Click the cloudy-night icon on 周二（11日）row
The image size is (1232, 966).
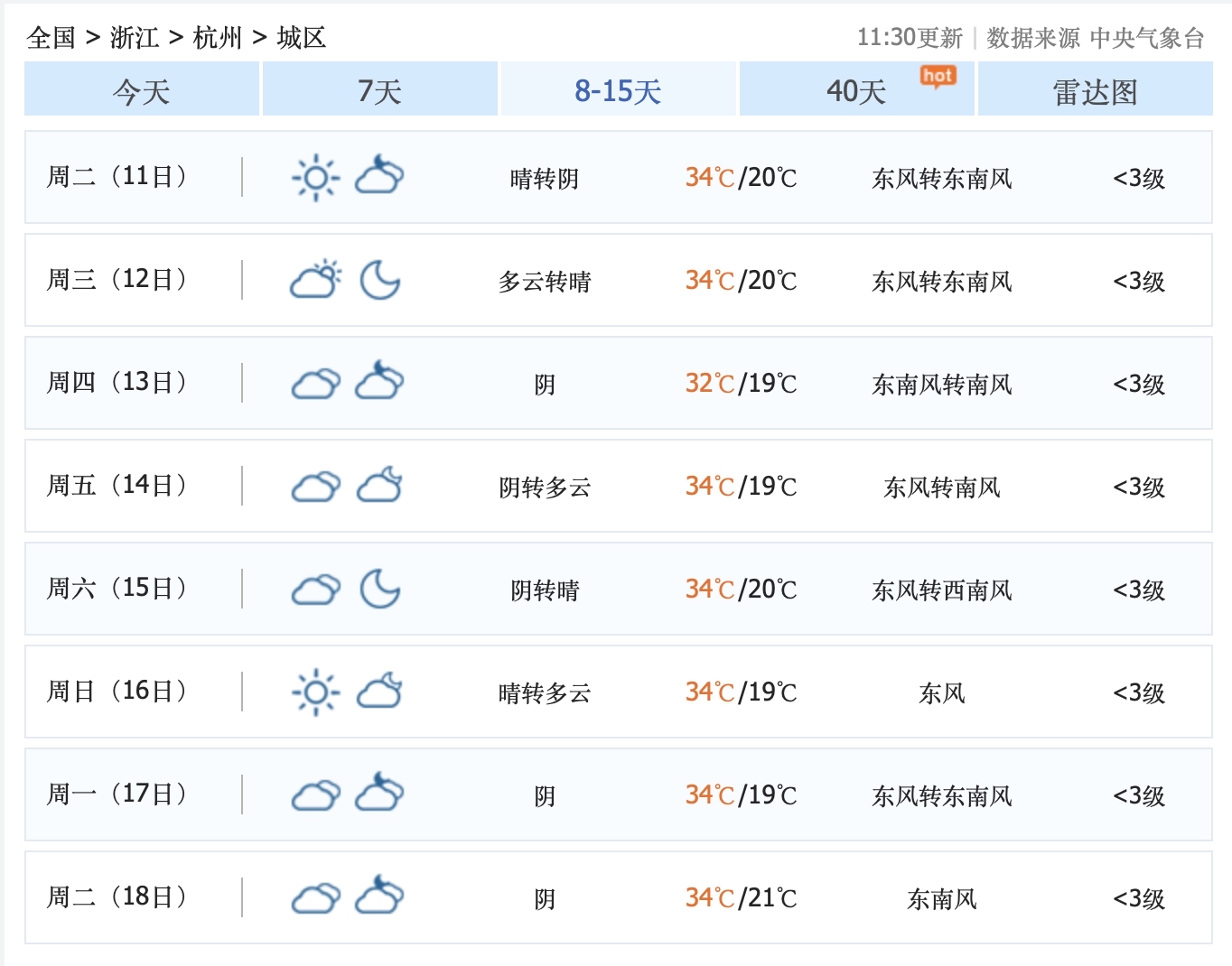(380, 178)
